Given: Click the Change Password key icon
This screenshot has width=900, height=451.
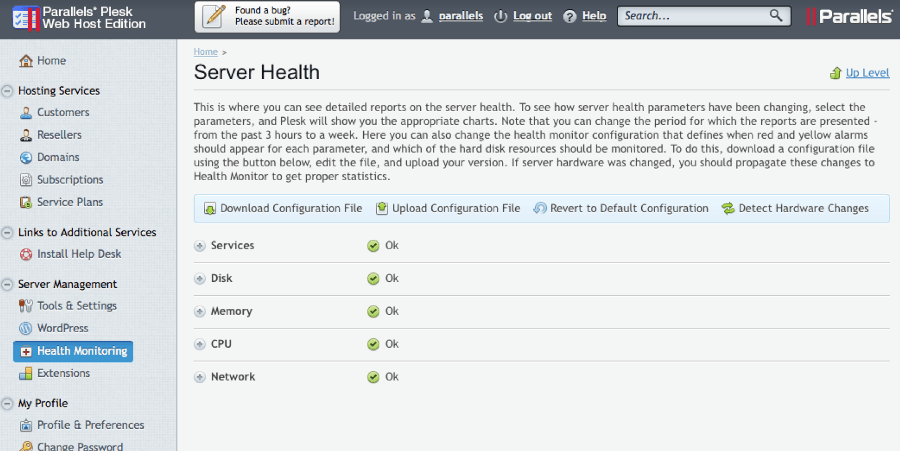Looking at the screenshot, I should click(x=26, y=446).
